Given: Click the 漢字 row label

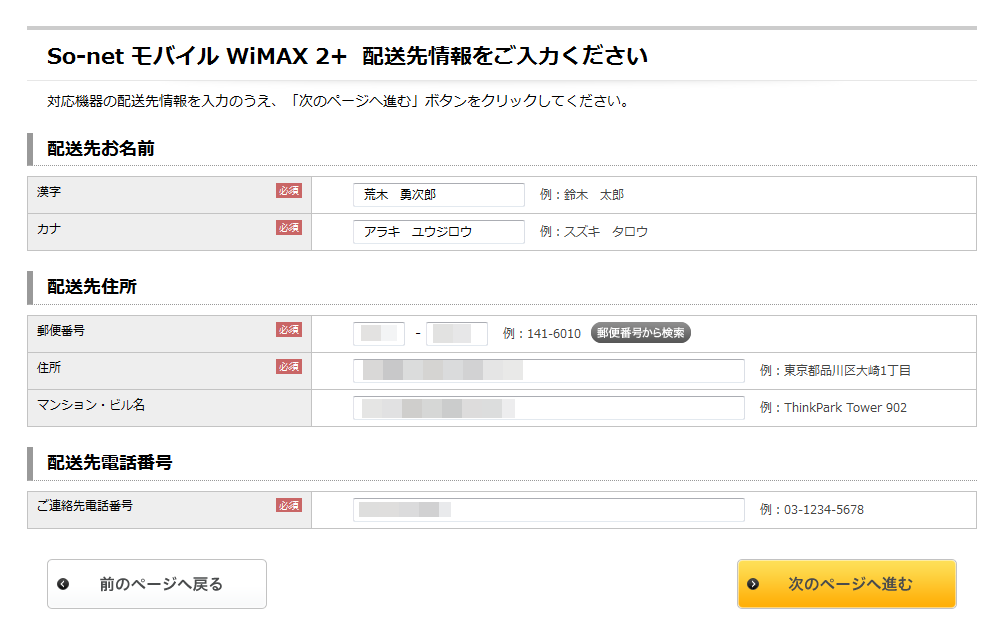Looking at the screenshot, I should pos(49,191).
